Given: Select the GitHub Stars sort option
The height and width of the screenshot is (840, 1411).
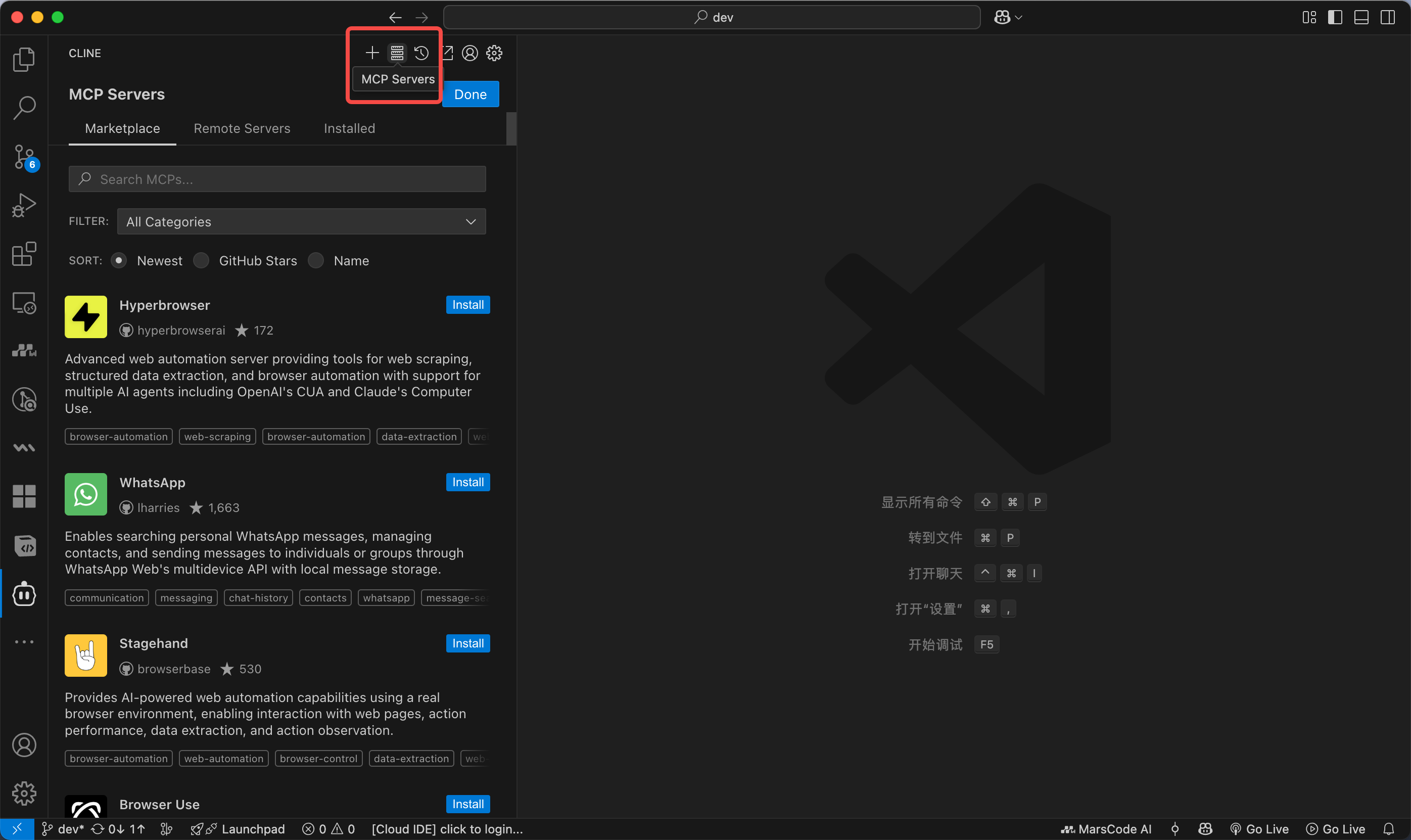Looking at the screenshot, I should coord(201,260).
